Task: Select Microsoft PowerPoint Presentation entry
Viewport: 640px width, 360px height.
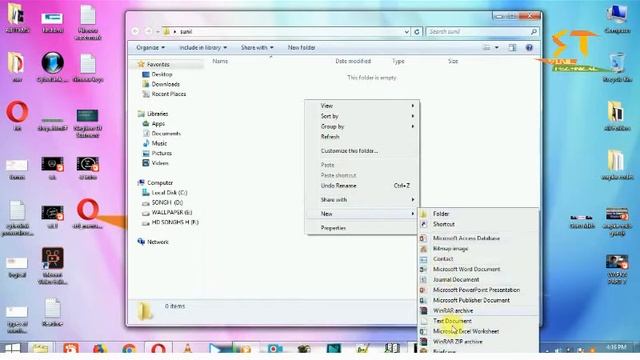Action: coord(476,290)
